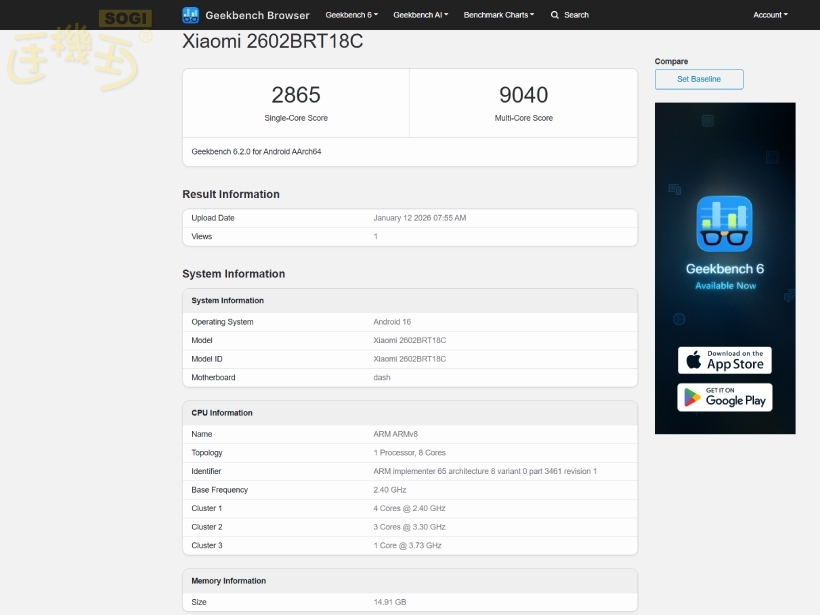820x615 pixels.
Task: Select the 9040 Multi-Core Score value
Action: click(x=523, y=95)
